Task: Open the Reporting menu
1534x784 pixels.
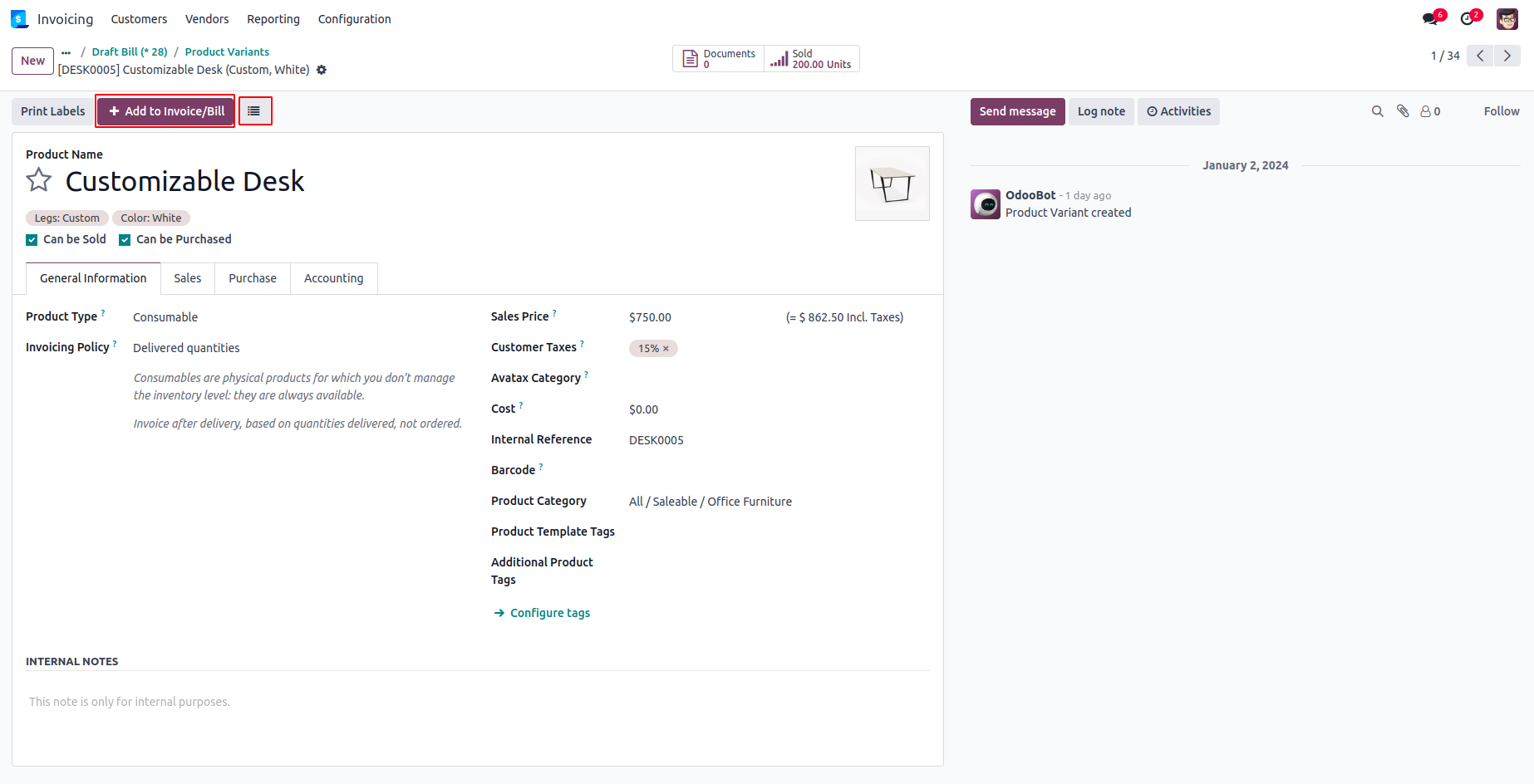Action: pos(273,19)
